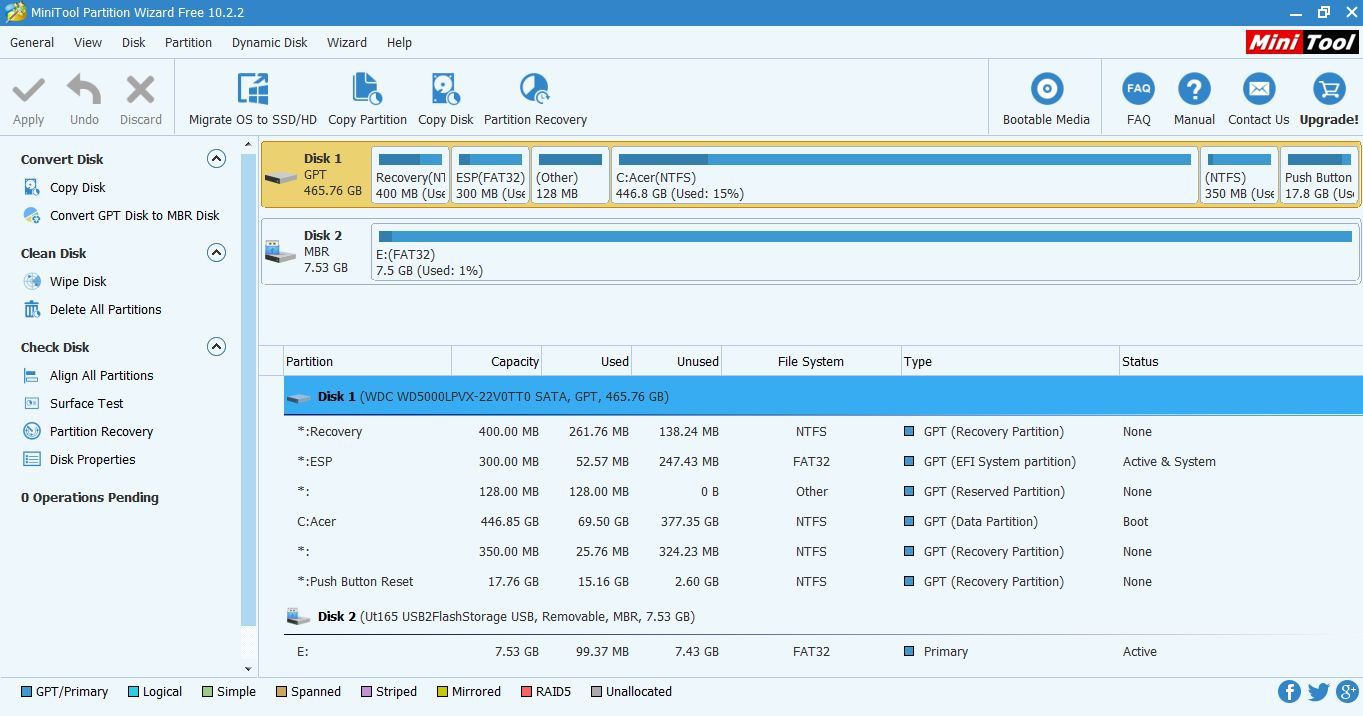
Task: Click the Undo arrow icon
Action: click(x=84, y=89)
